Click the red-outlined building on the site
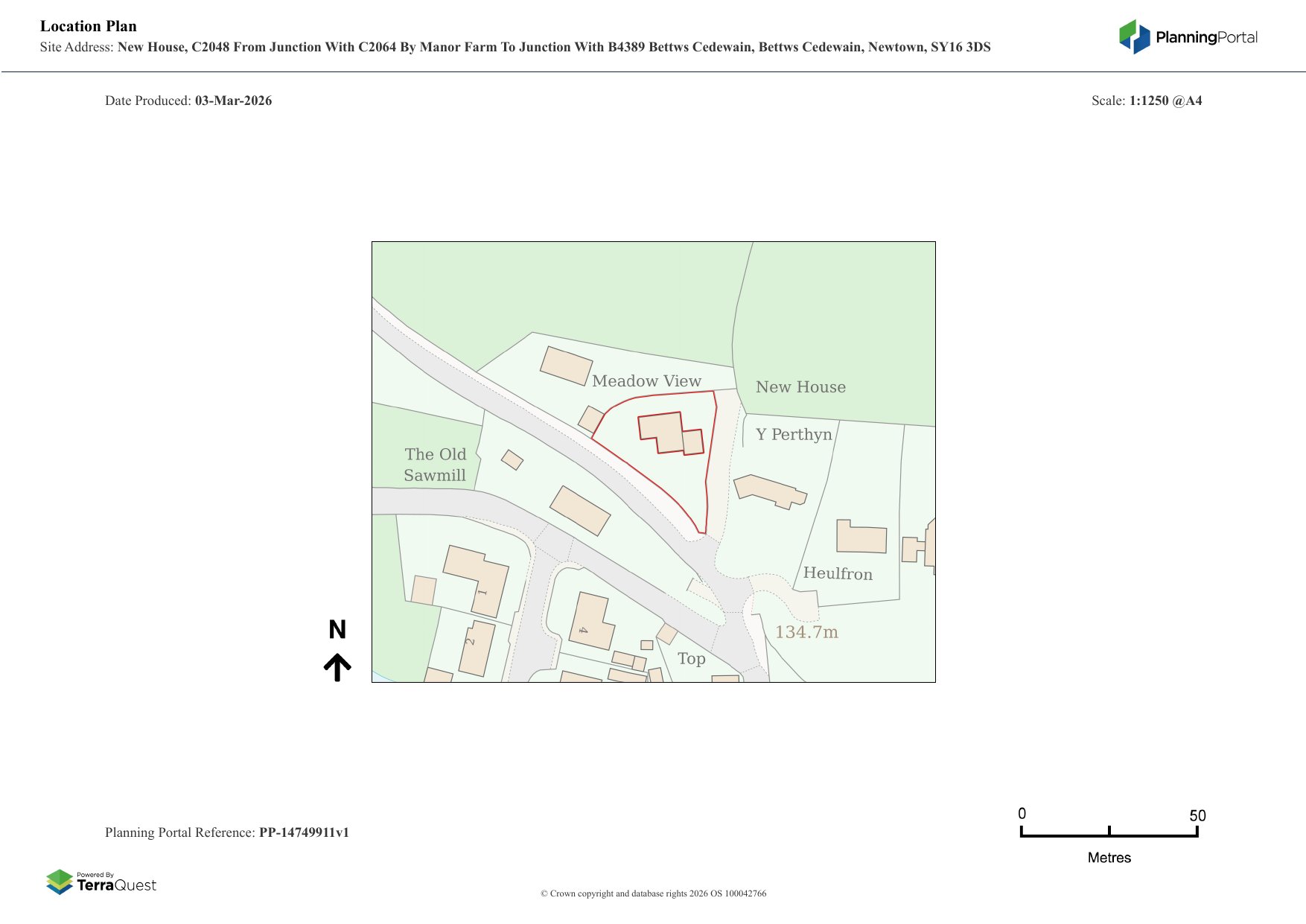 [667, 433]
